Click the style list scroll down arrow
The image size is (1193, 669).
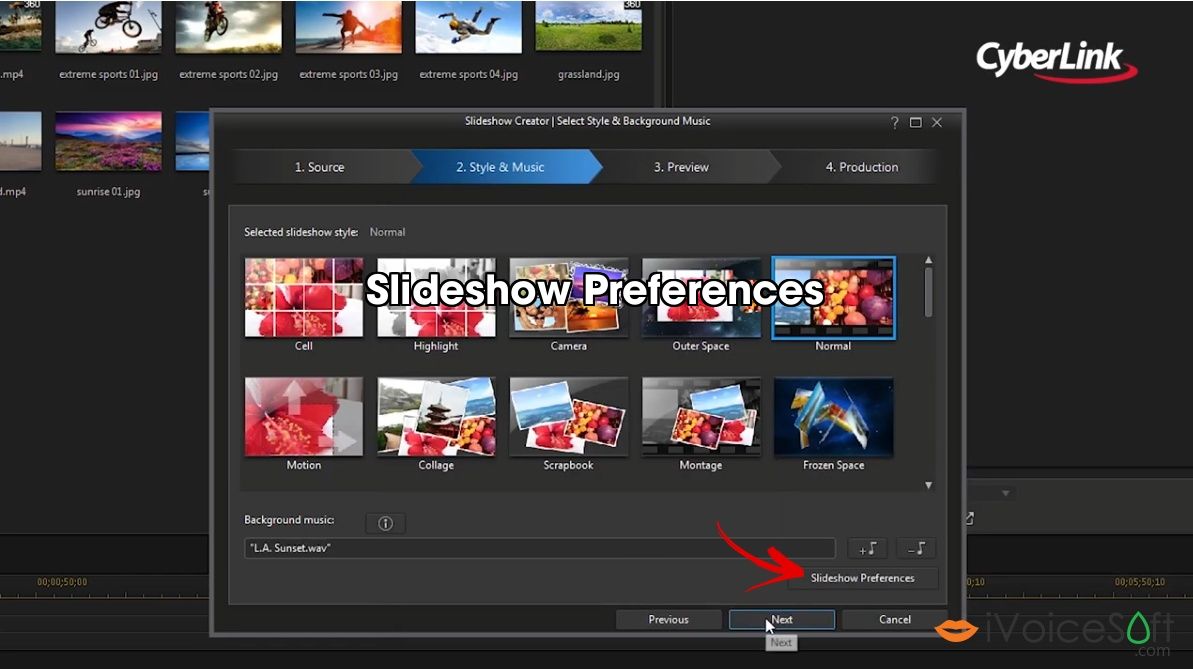(928, 485)
